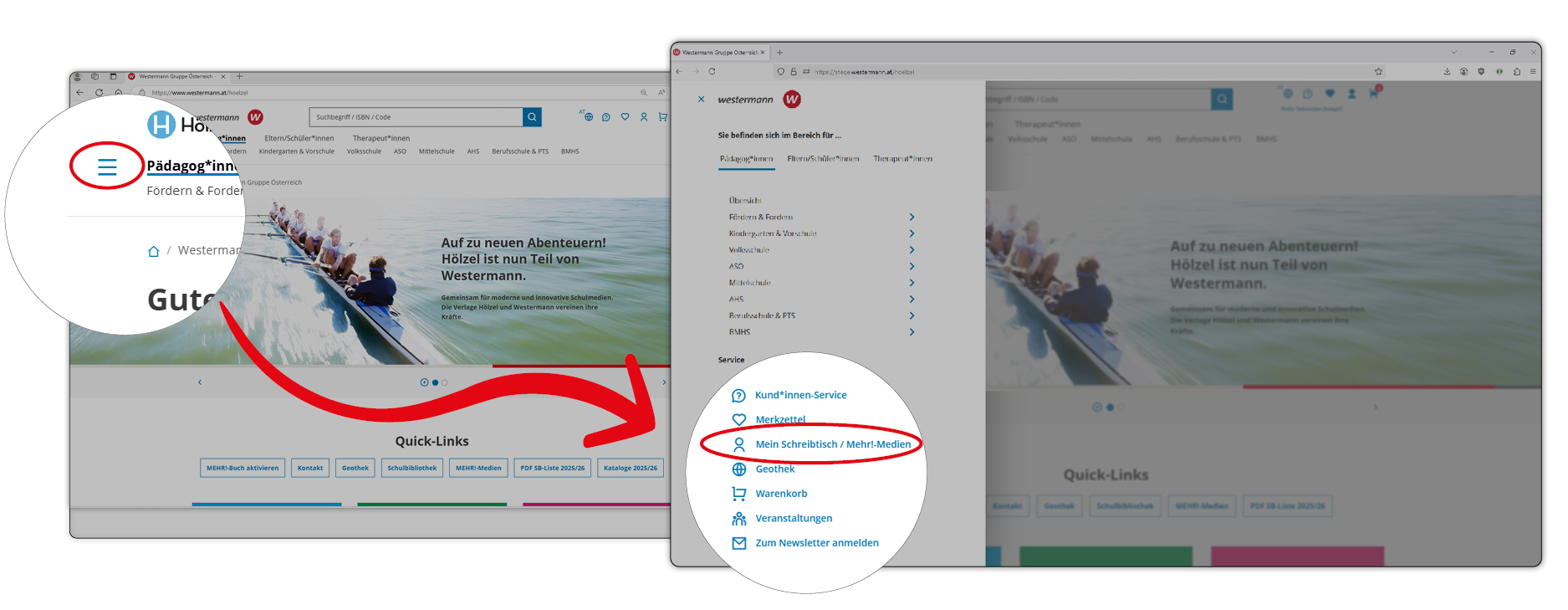The image size is (1568, 610).
Task: Expand Kindergarten & Vorschule chevron
Action: (912, 233)
